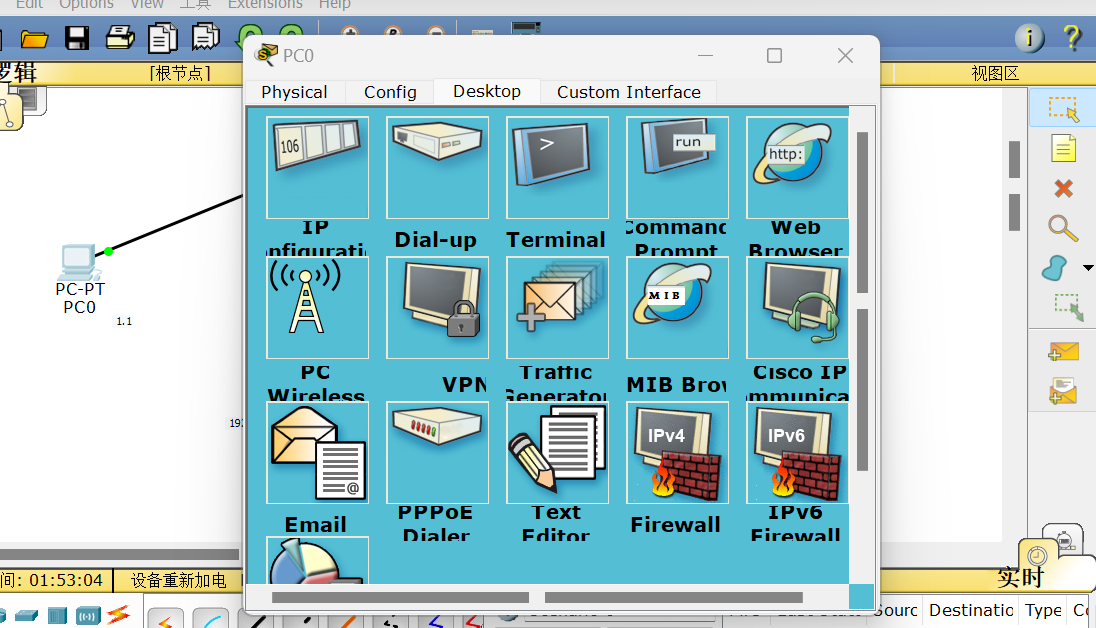Launch the MIB Browser app
The height and width of the screenshot is (628, 1096).
tap(677, 308)
